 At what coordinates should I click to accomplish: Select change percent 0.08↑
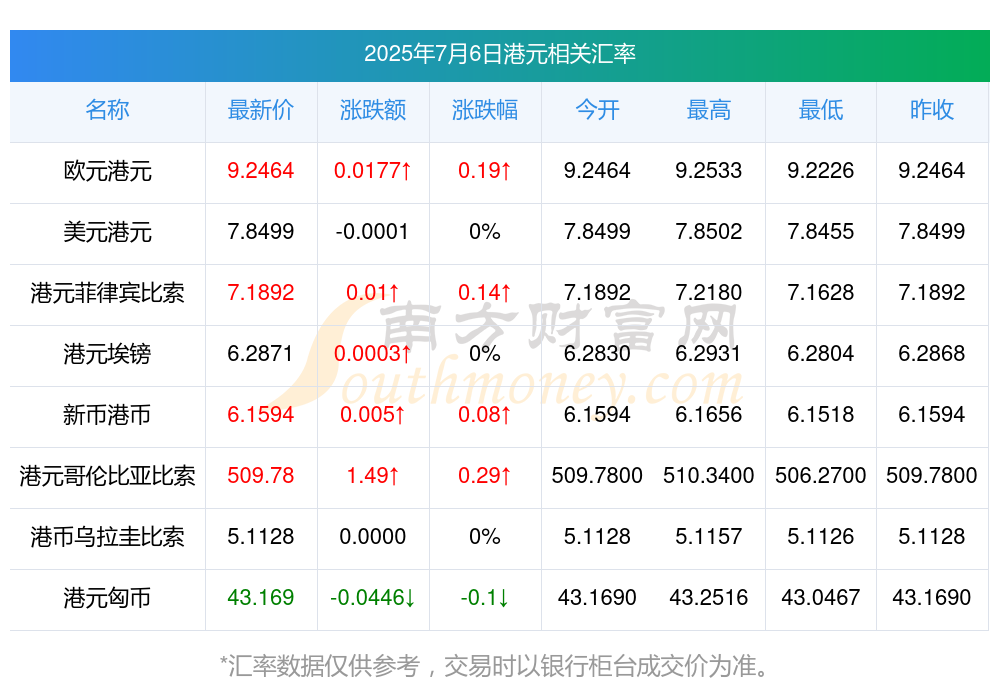[485, 414]
